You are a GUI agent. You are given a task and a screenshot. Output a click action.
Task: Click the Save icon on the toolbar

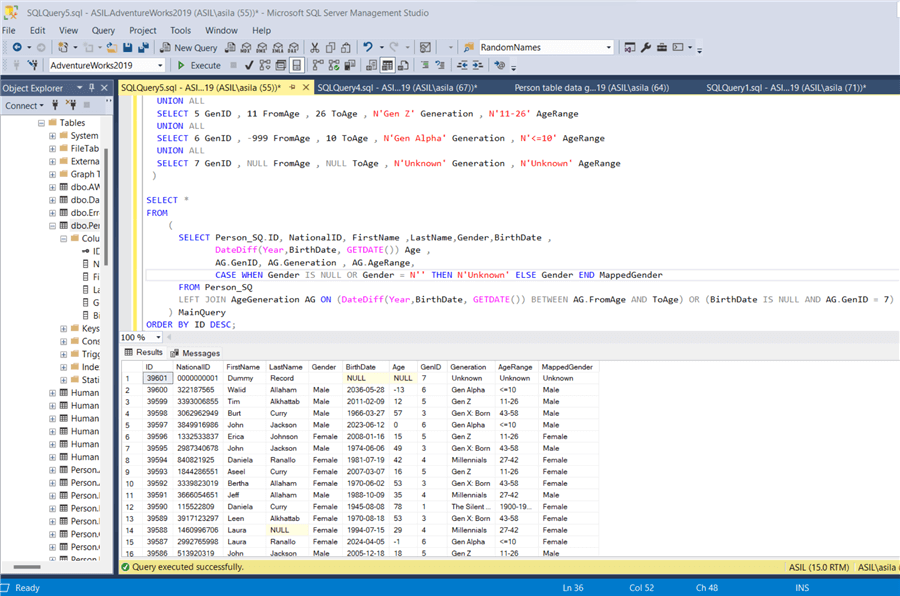coord(126,47)
